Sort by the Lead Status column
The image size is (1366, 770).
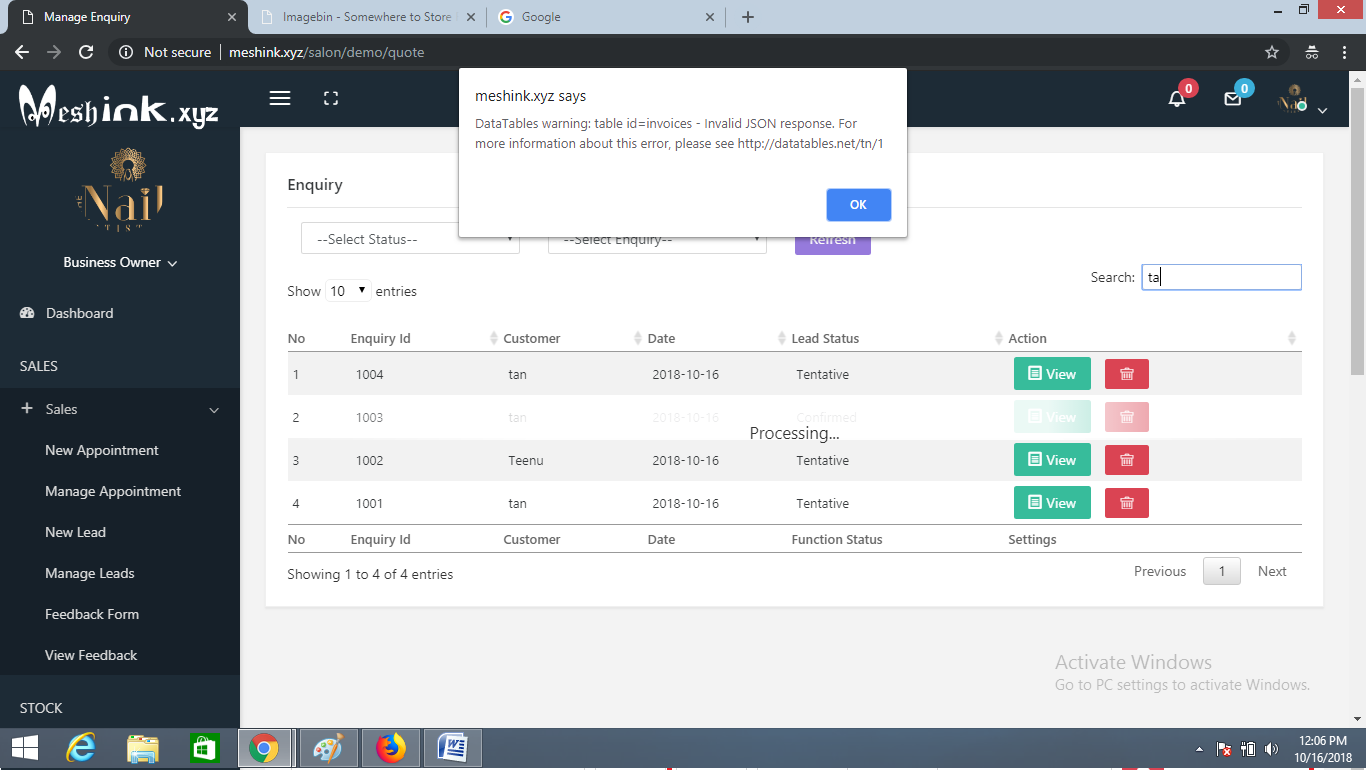click(x=894, y=339)
